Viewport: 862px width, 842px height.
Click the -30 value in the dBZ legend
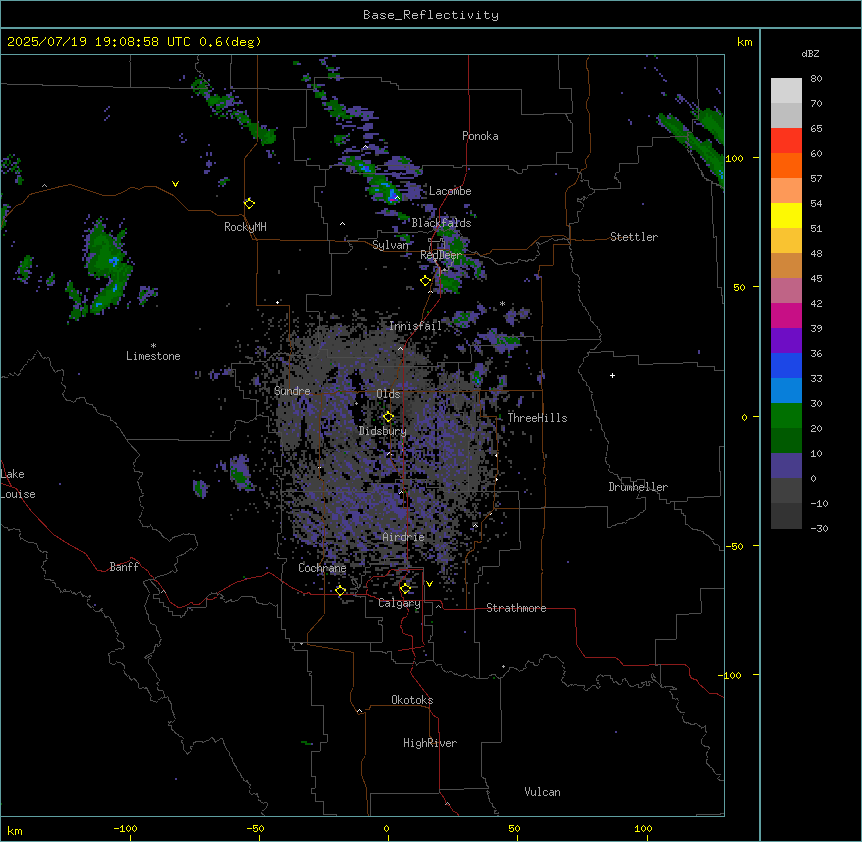(820, 528)
